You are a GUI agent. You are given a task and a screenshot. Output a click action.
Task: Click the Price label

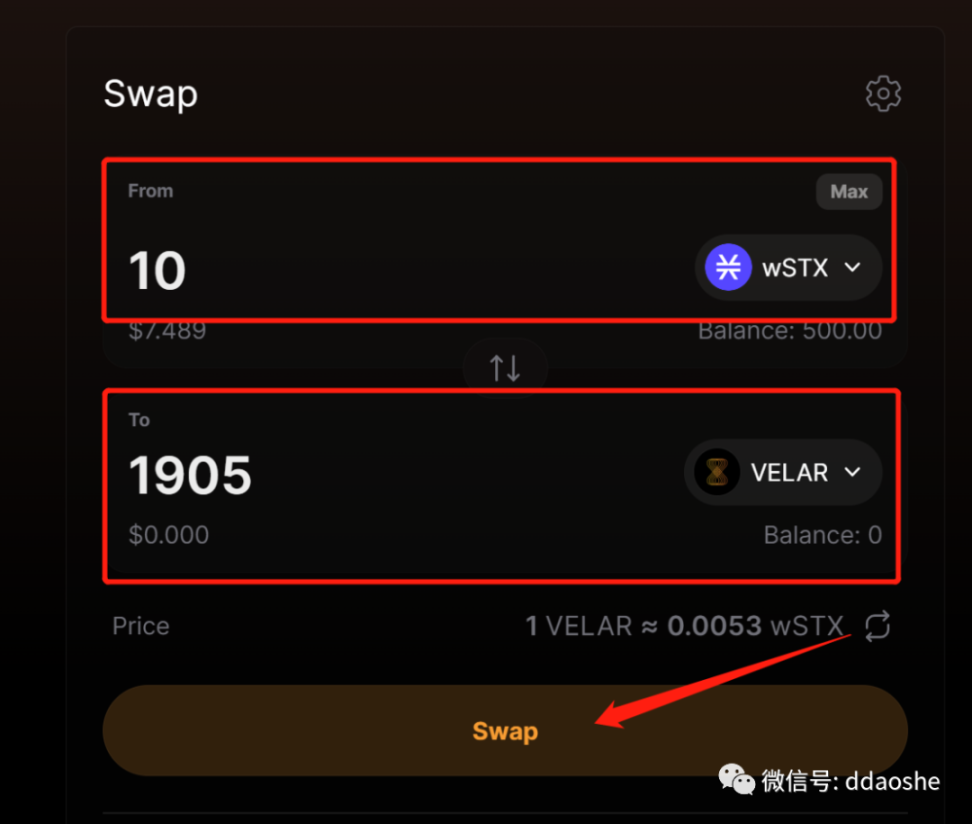[141, 627]
